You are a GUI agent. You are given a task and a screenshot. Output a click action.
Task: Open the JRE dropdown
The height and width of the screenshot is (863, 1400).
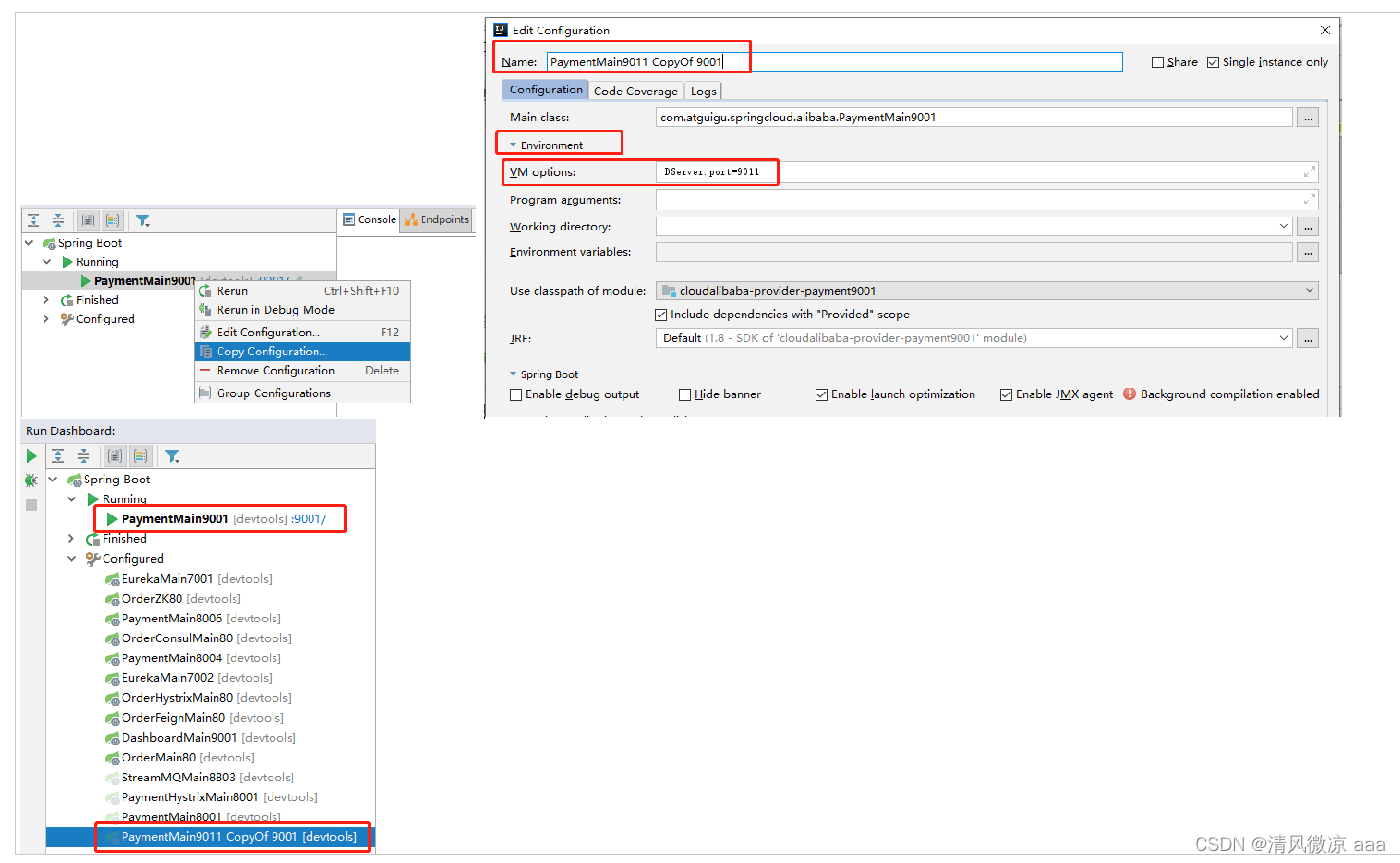(x=1284, y=338)
